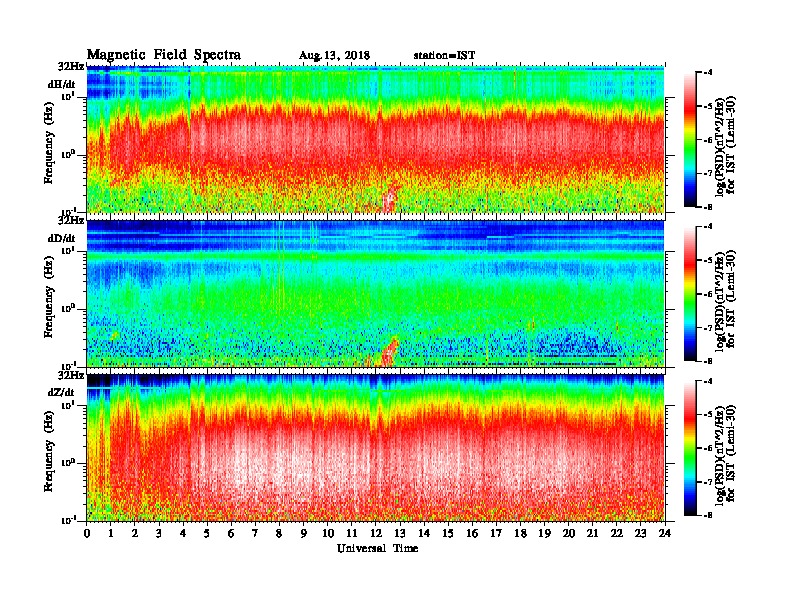Click the "17" hour tick label
Viewport: 792px width, 612px height.
[x=496, y=533]
